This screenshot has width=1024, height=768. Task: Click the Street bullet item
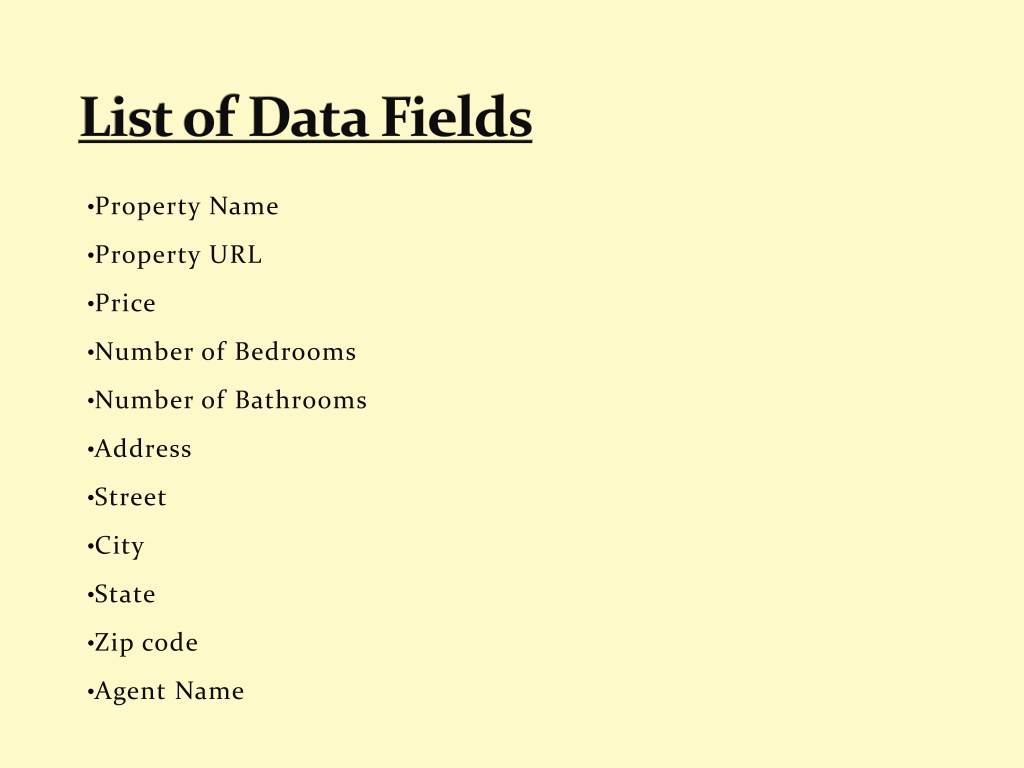[x=127, y=497]
